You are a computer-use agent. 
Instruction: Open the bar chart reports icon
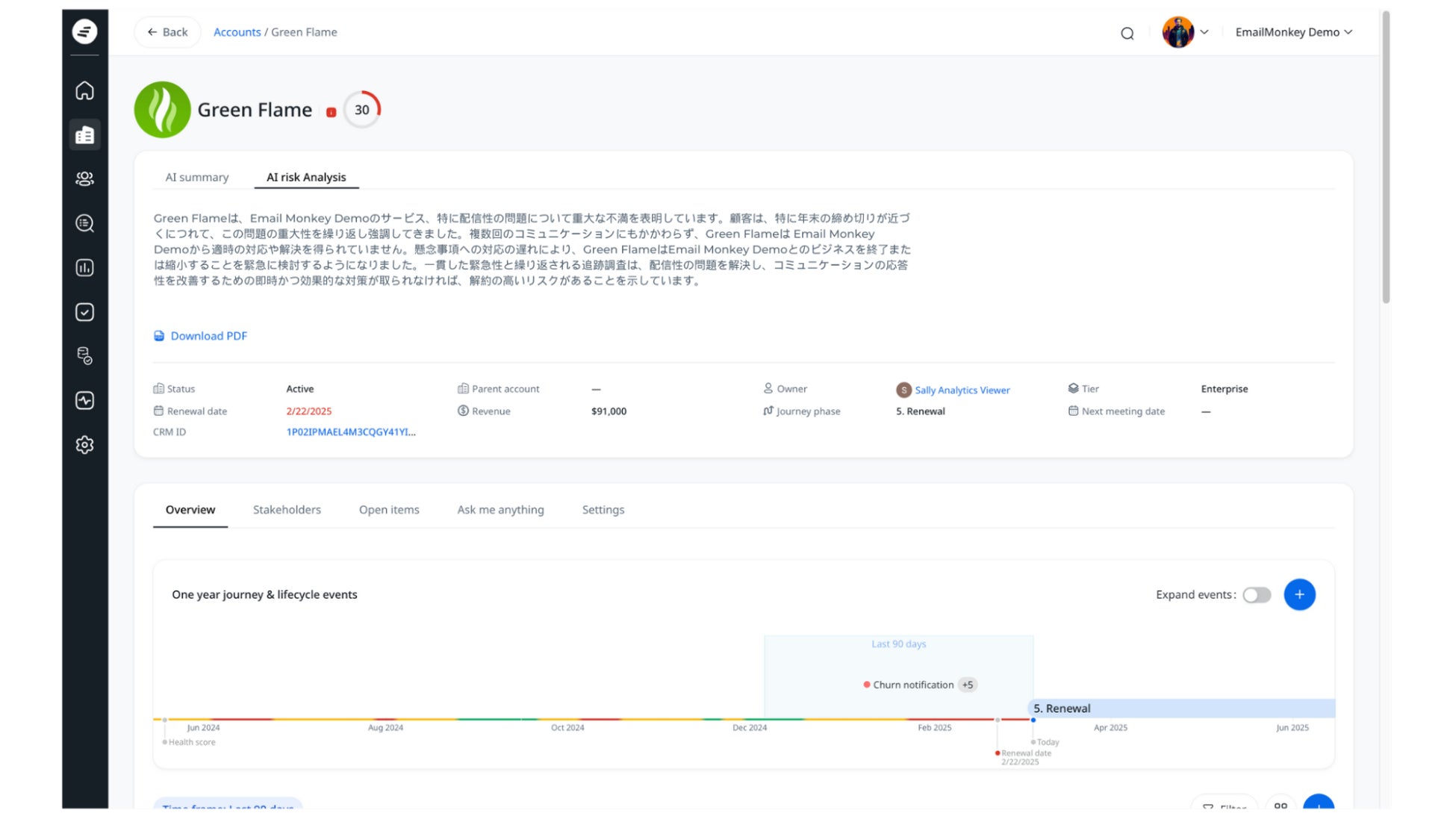point(84,268)
